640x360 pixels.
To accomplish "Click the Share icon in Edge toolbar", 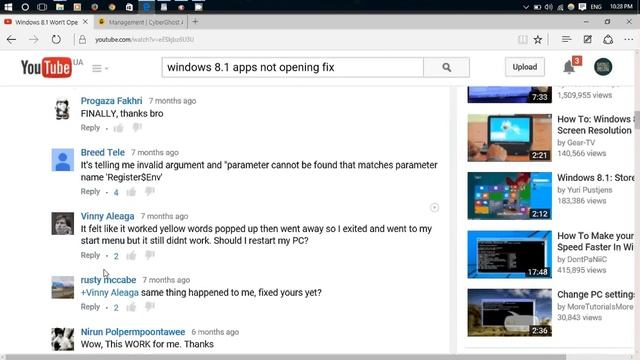I will [608, 40].
